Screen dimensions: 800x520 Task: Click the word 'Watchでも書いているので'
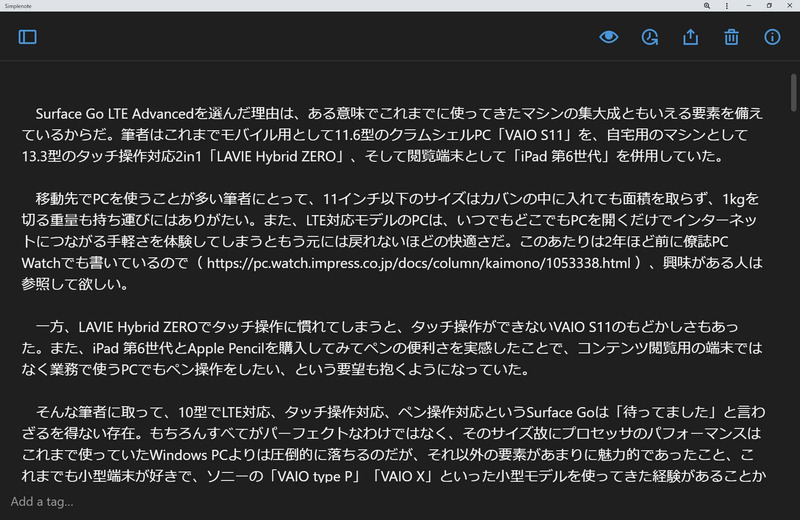click(105, 263)
